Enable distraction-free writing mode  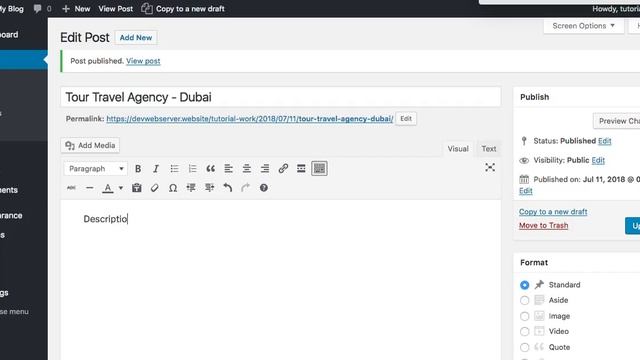point(490,167)
